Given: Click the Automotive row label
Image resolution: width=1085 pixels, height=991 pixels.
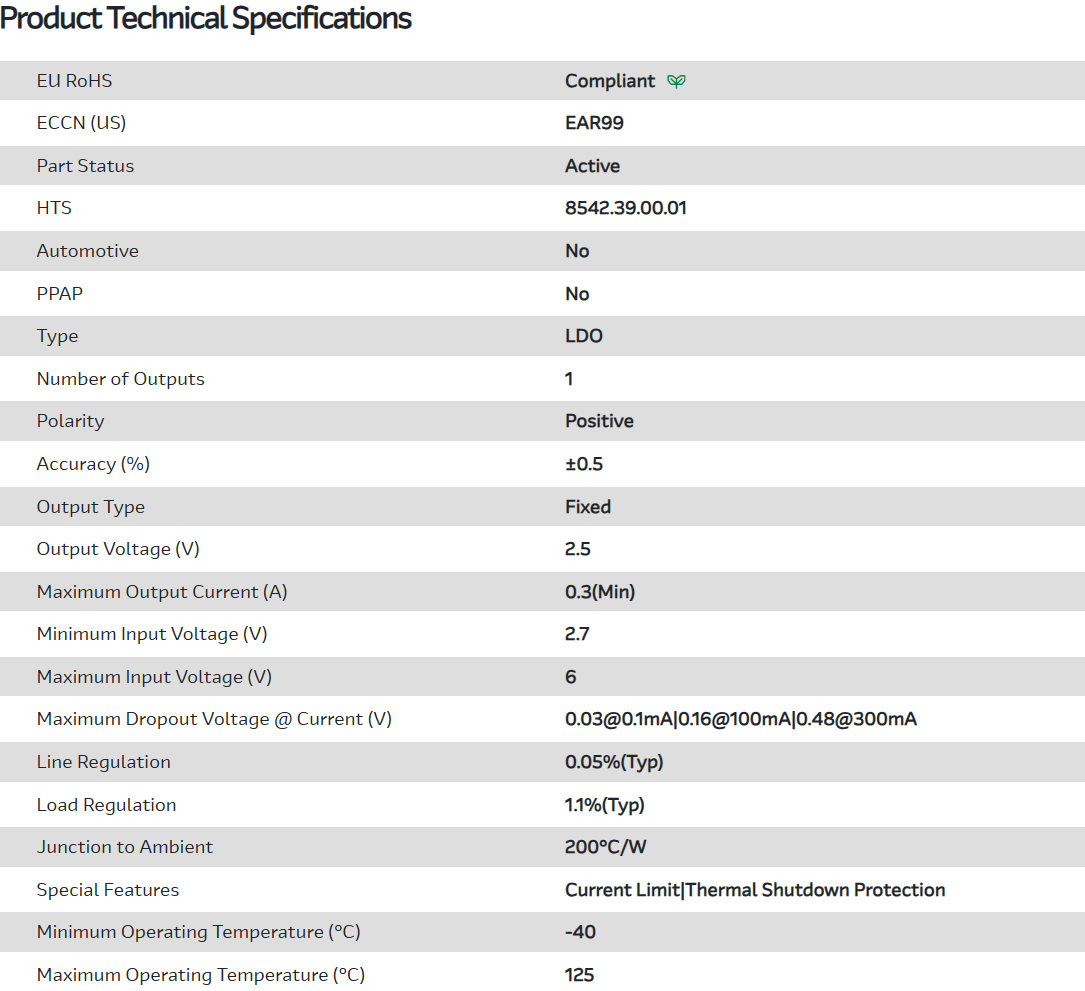Looking at the screenshot, I should (x=87, y=251).
